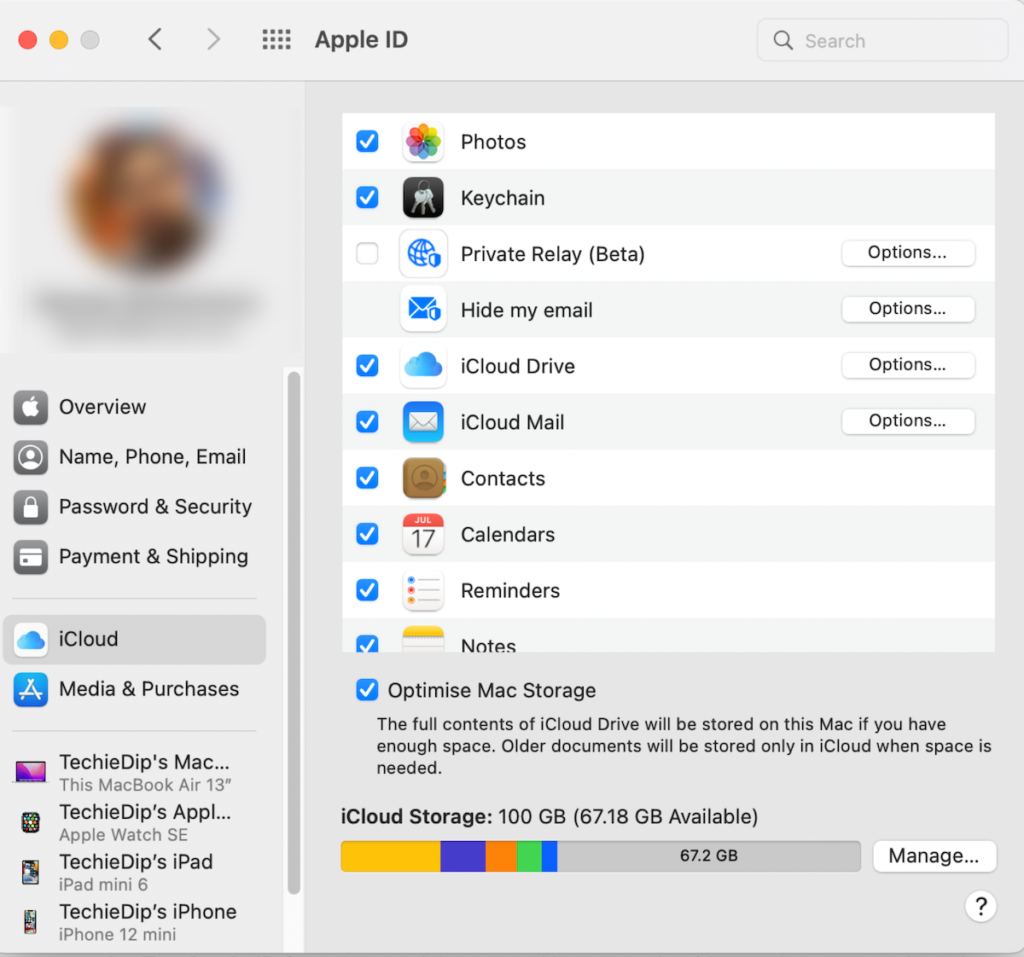This screenshot has width=1024, height=957.
Task: Switch to the Overview section
Action: click(x=100, y=407)
